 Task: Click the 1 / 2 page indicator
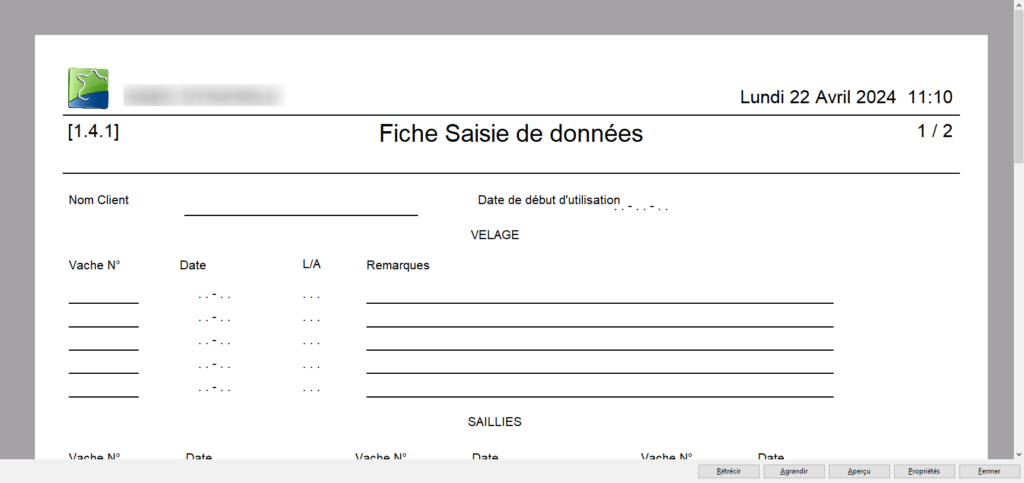click(x=935, y=131)
